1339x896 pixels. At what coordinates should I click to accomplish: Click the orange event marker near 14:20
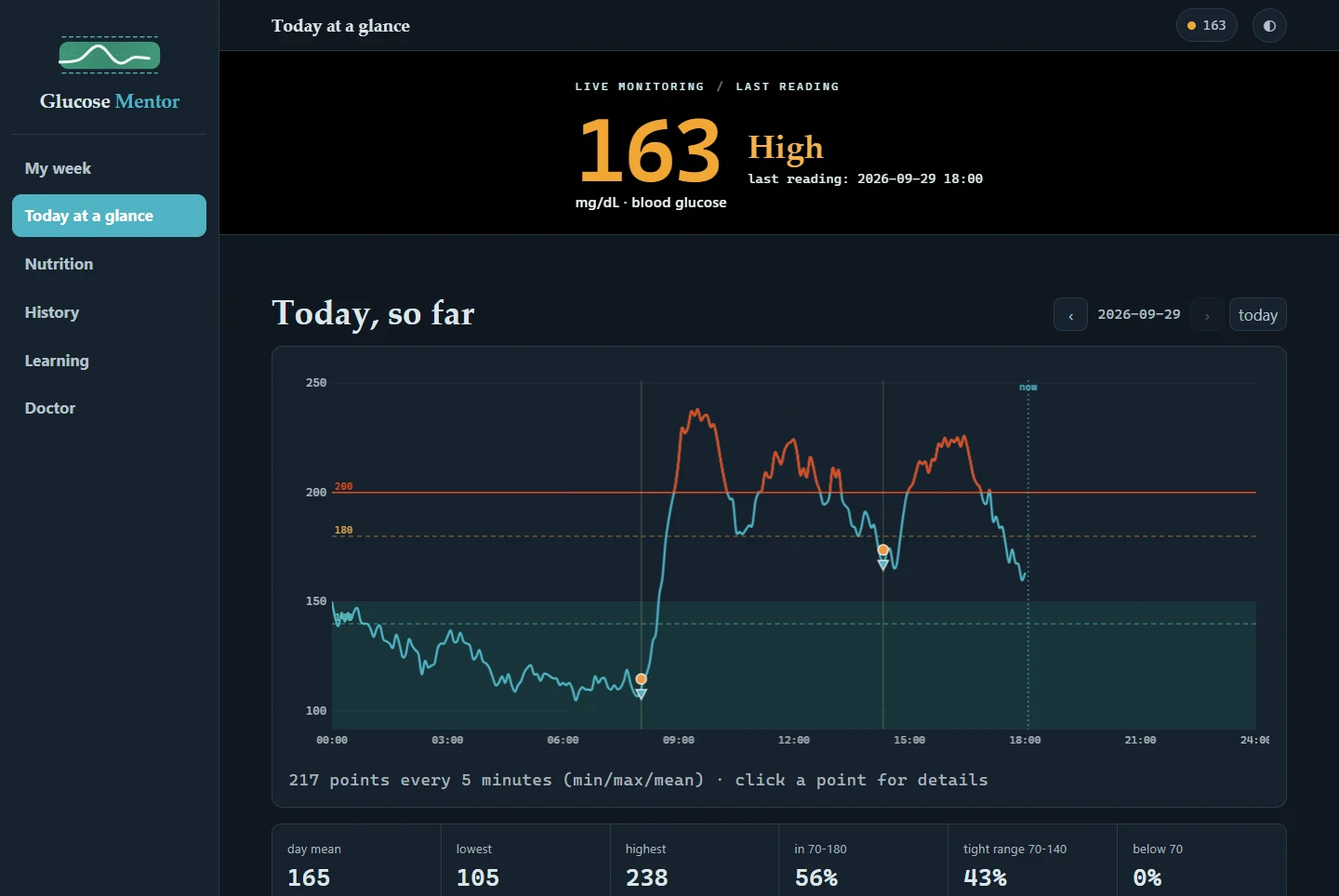[883, 550]
